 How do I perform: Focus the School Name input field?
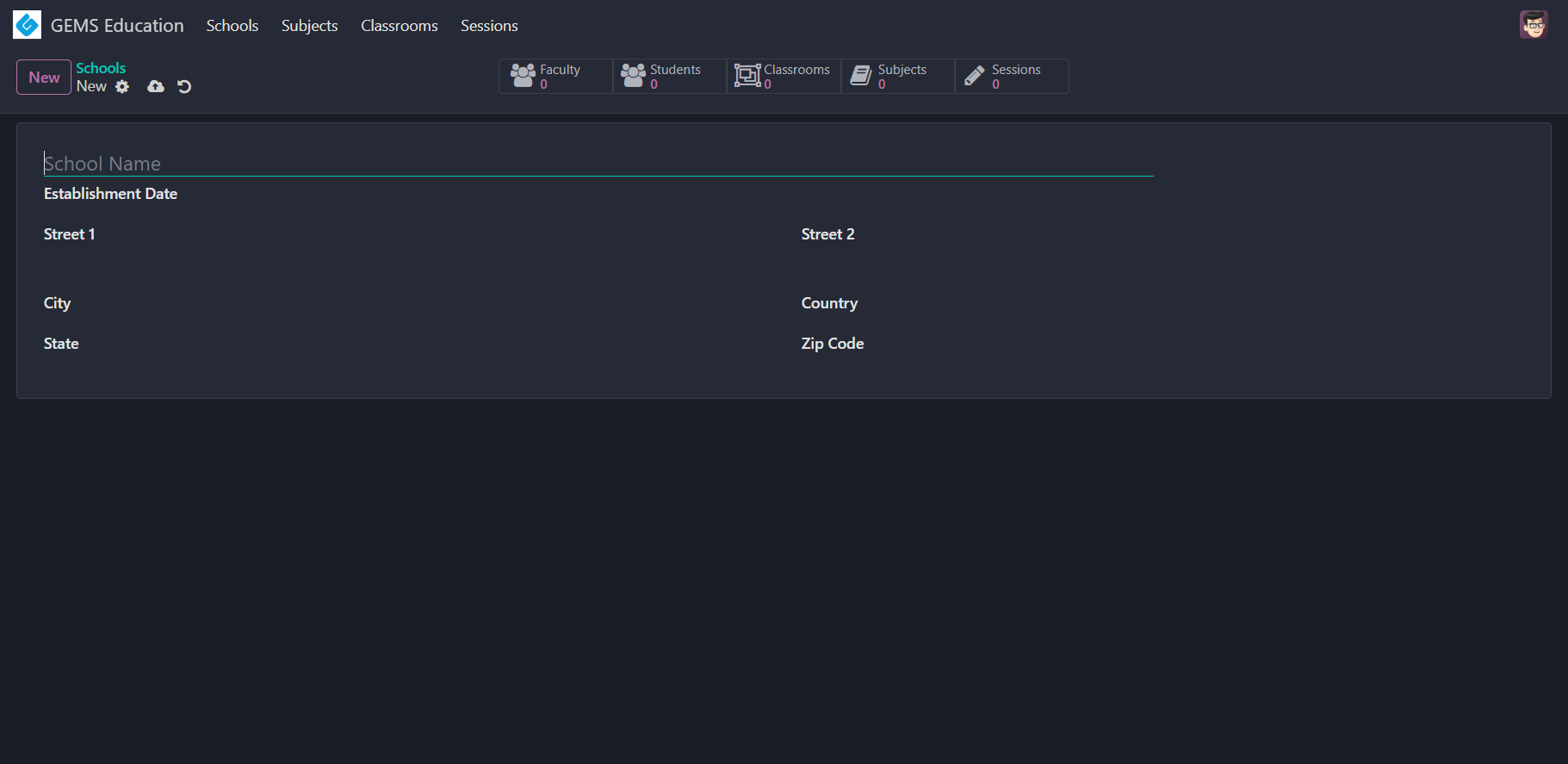(x=598, y=164)
